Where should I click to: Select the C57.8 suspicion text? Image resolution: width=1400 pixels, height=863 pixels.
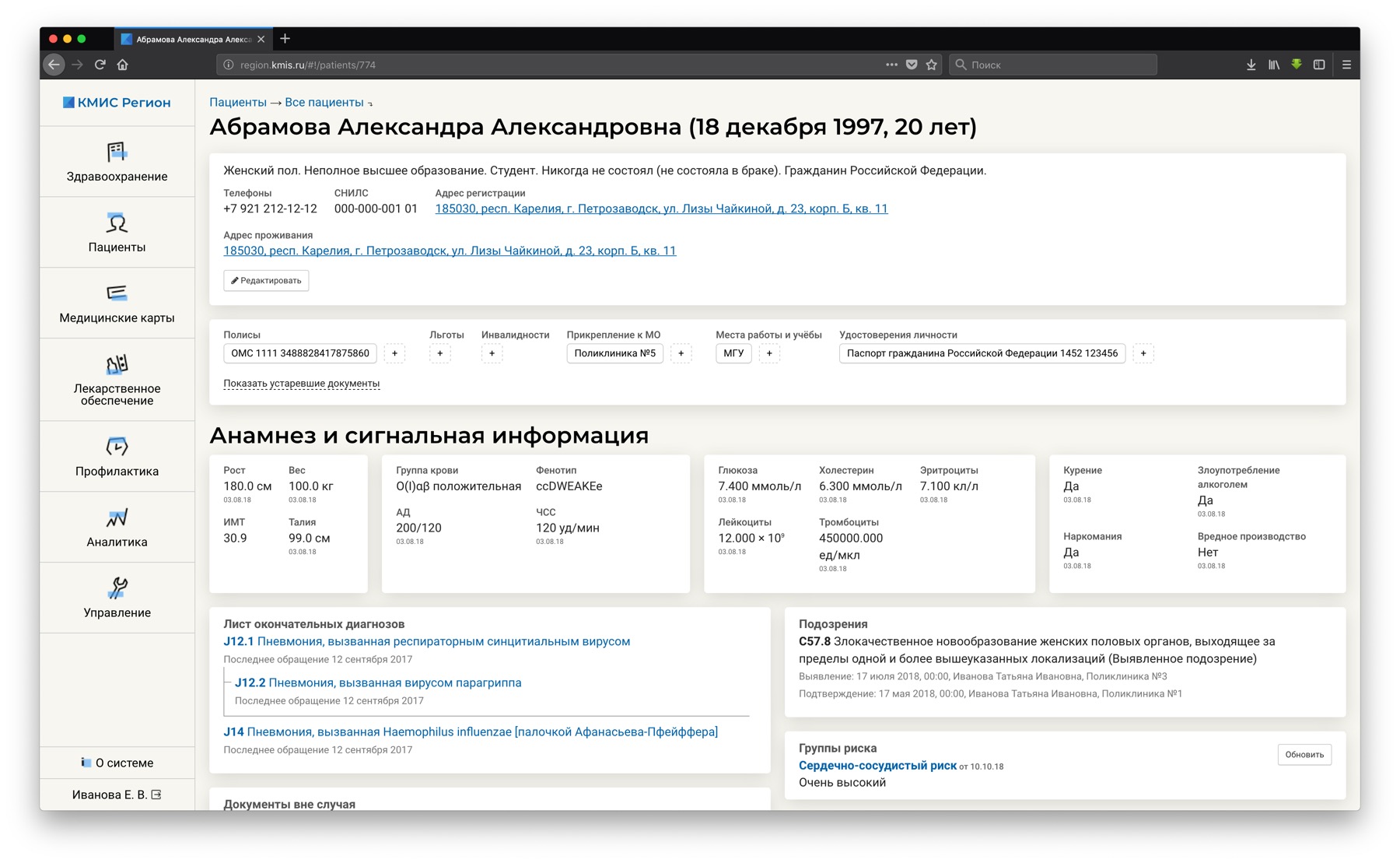click(1037, 650)
